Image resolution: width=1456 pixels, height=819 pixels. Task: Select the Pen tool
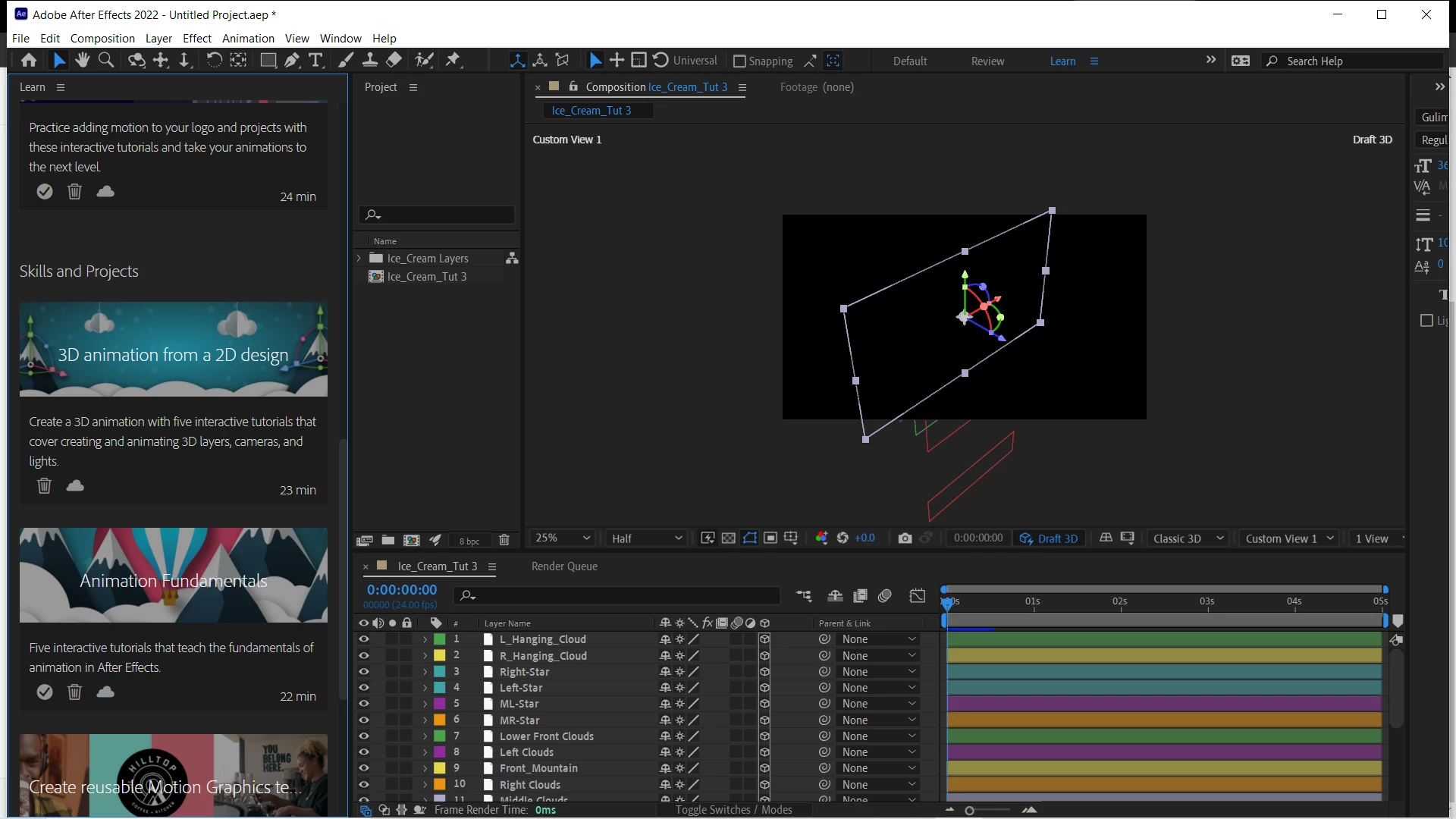pyautogui.click(x=292, y=61)
